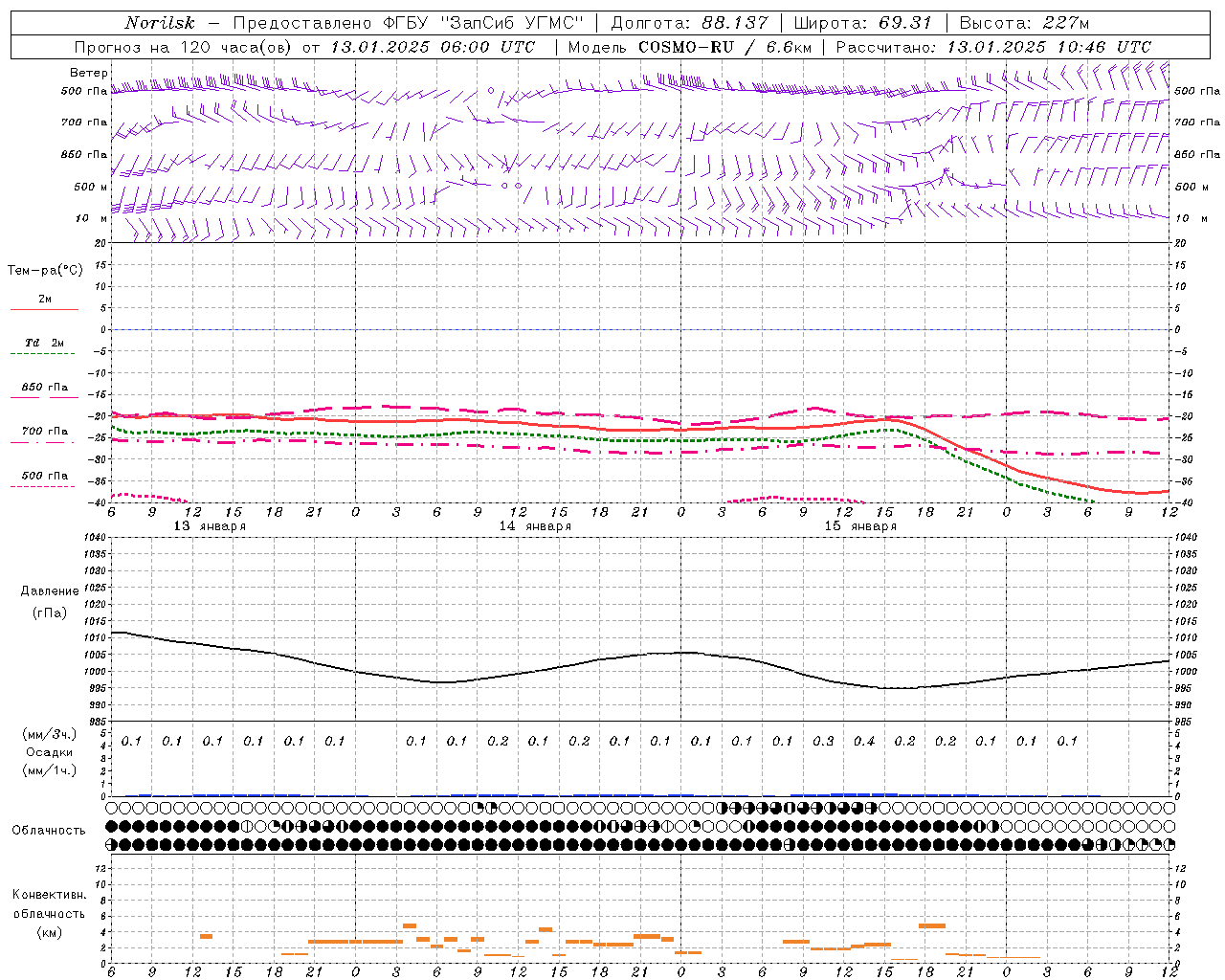The width and height of the screenshot is (1225, 980).
Task: Click the "985" label on left pressure axis
Action: click(x=96, y=722)
